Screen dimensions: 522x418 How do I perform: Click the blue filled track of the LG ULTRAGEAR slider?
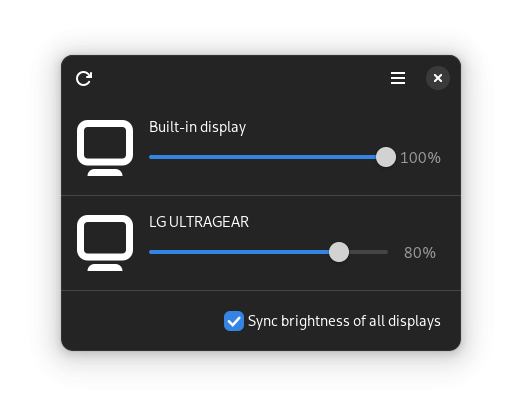[x=239, y=252]
